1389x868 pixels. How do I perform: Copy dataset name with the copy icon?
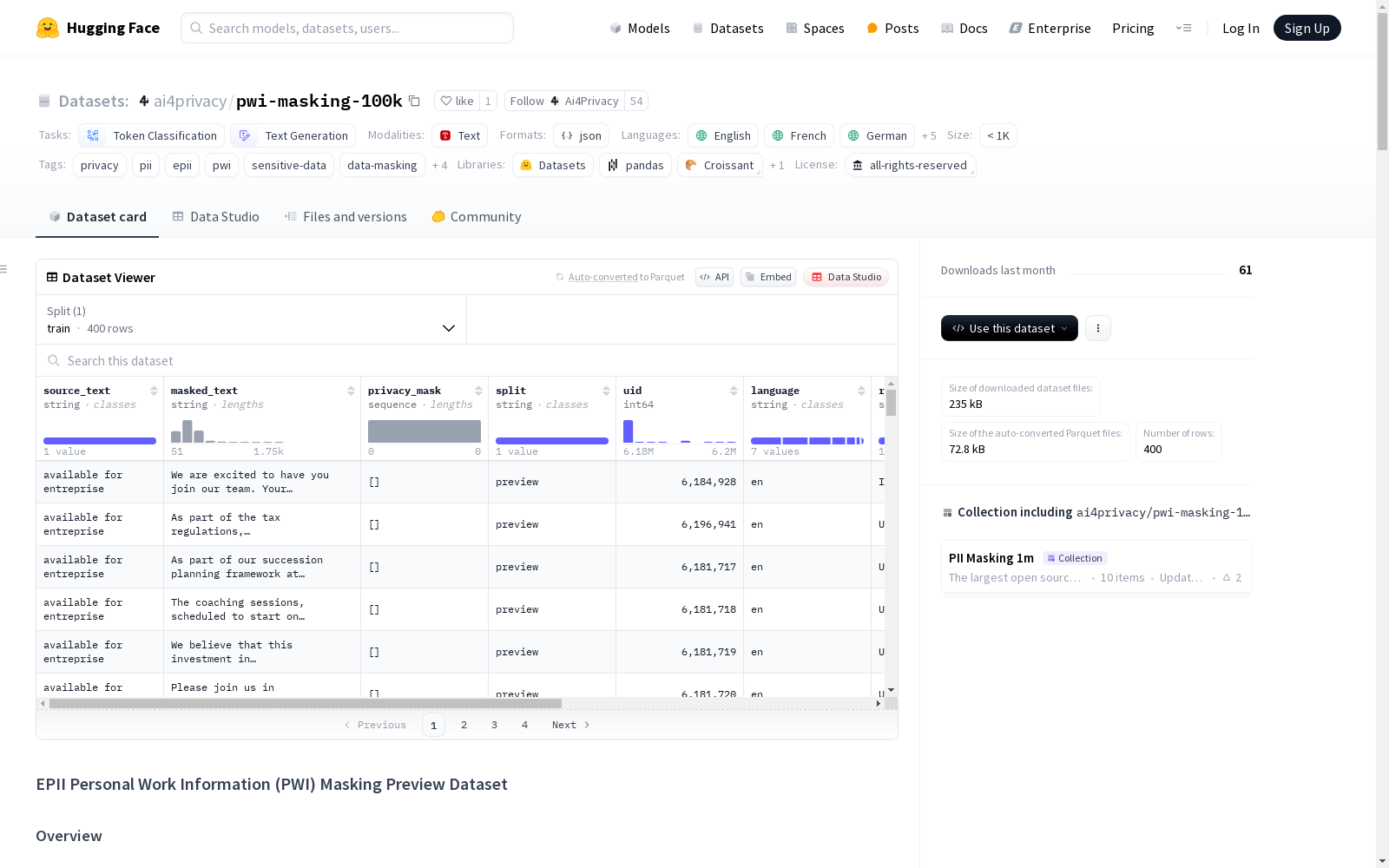click(x=415, y=101)
